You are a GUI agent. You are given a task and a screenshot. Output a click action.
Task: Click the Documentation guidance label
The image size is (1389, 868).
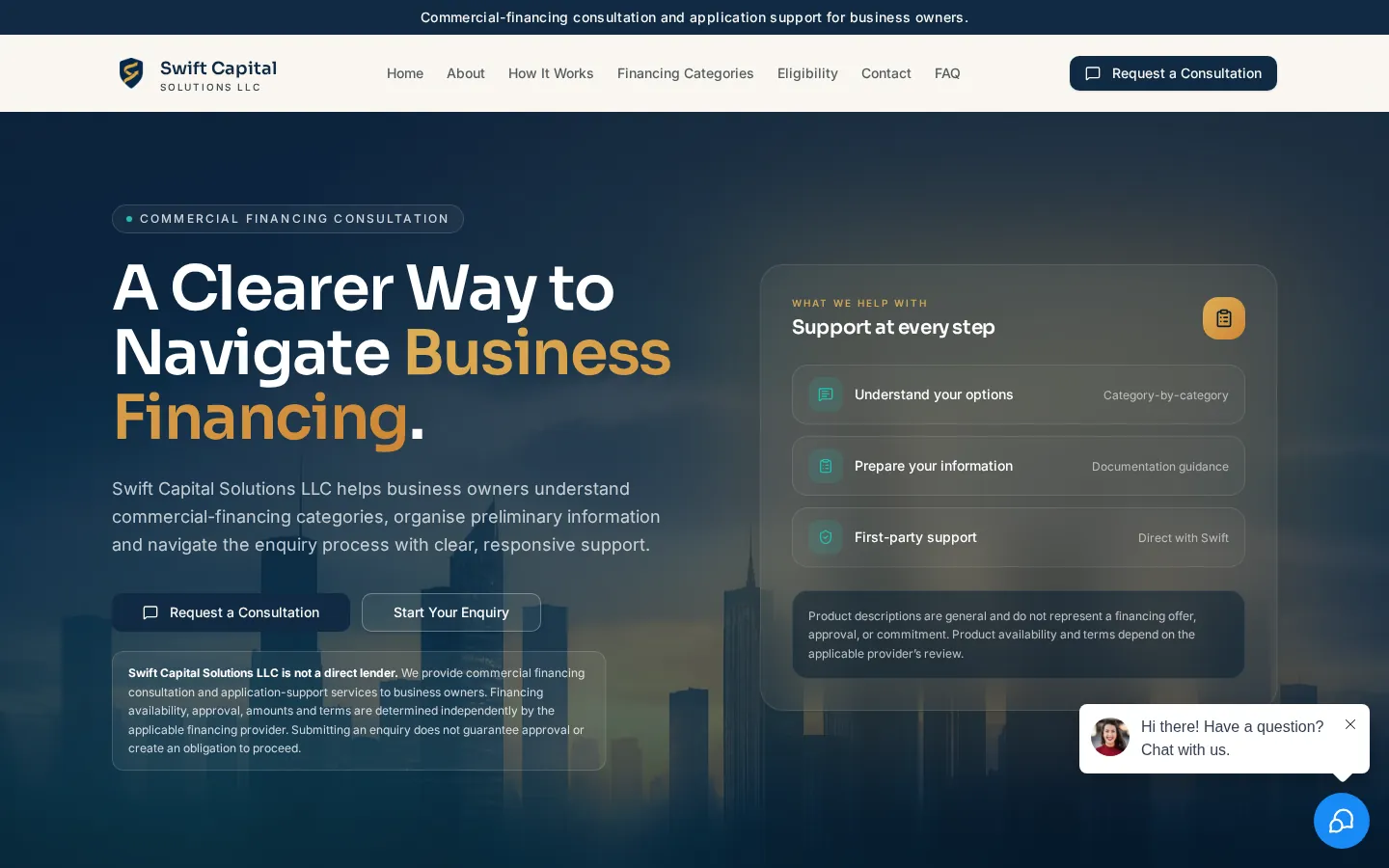pos(1159,467)
